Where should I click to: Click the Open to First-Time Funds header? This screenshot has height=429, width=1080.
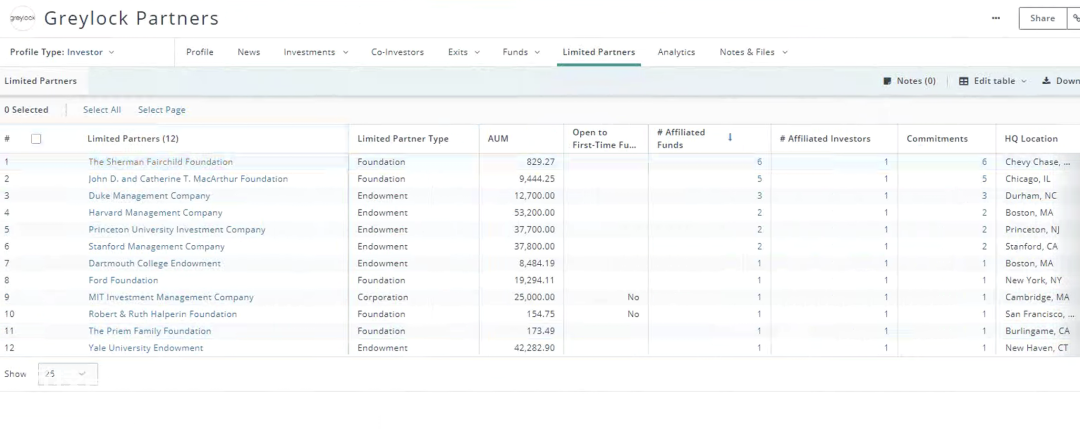click(x=604, y=139)
